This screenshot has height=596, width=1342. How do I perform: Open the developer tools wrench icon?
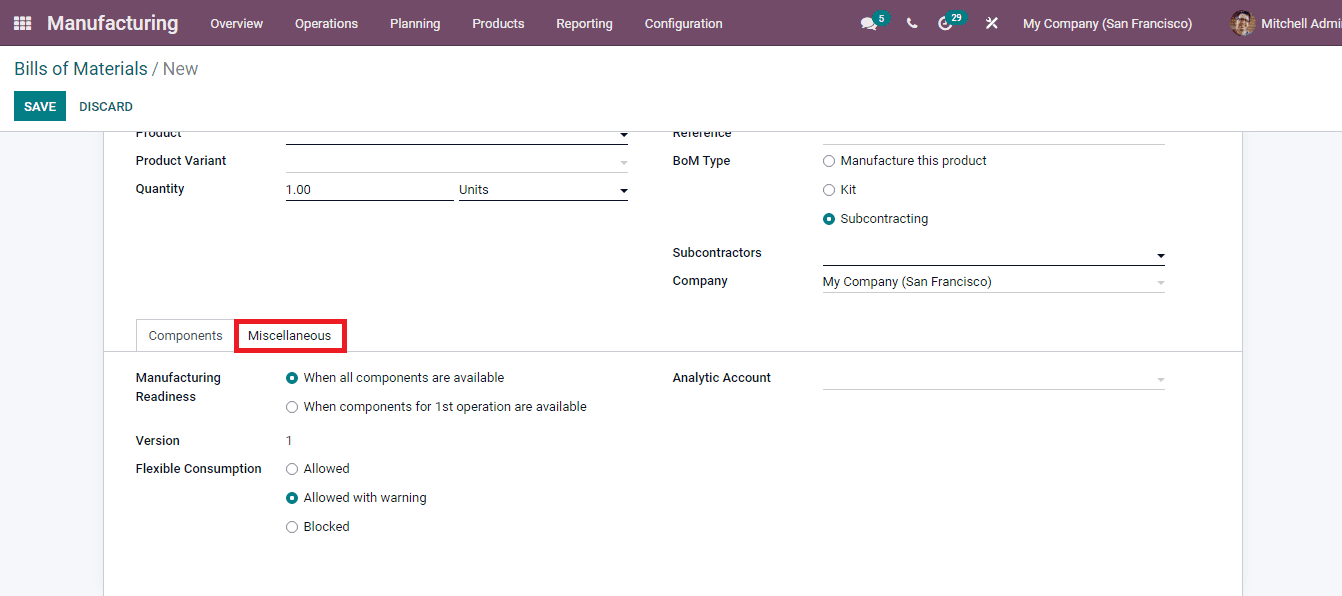tap(991, 23)
